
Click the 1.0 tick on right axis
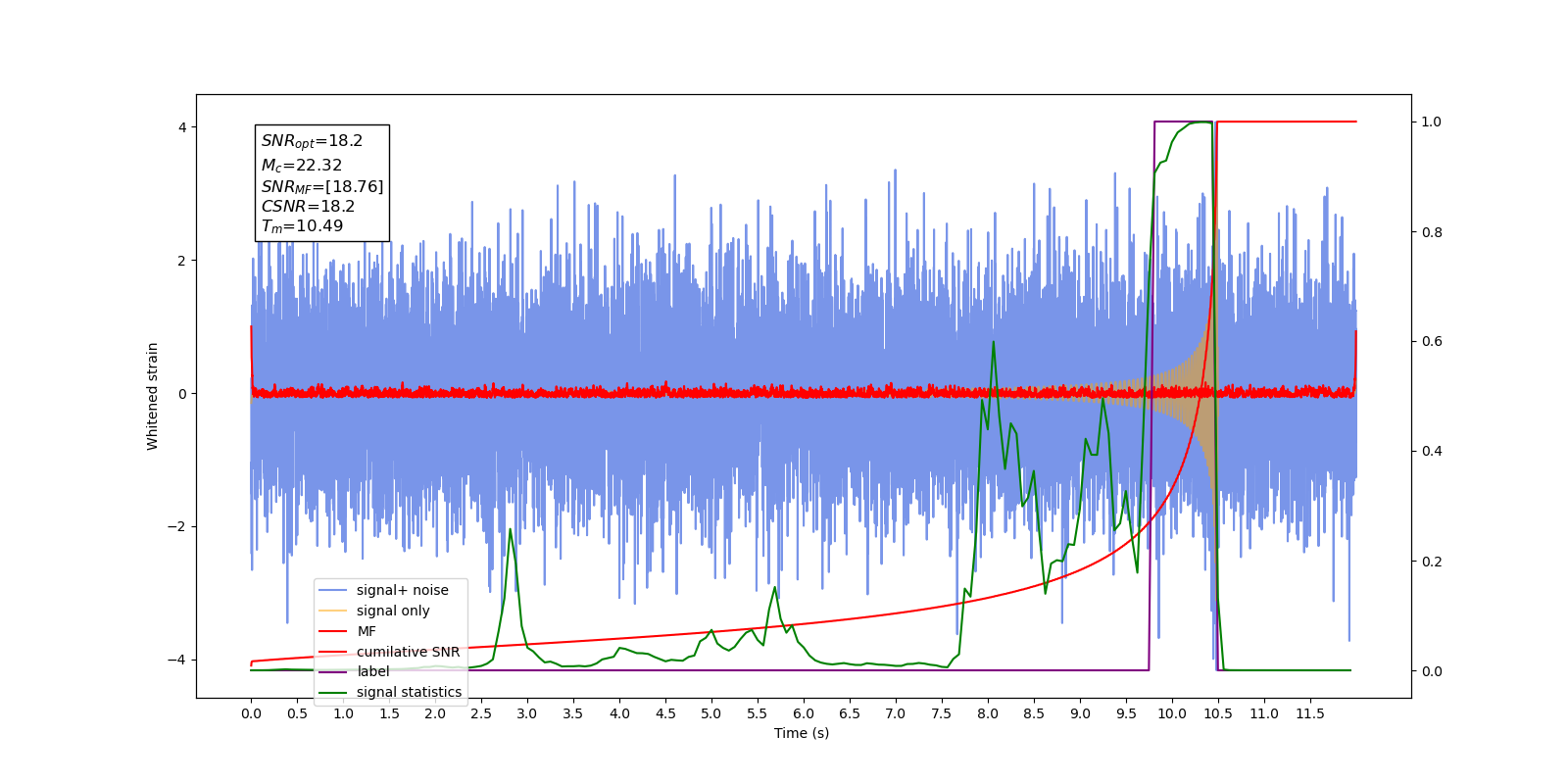click(x=1433, y=122)
